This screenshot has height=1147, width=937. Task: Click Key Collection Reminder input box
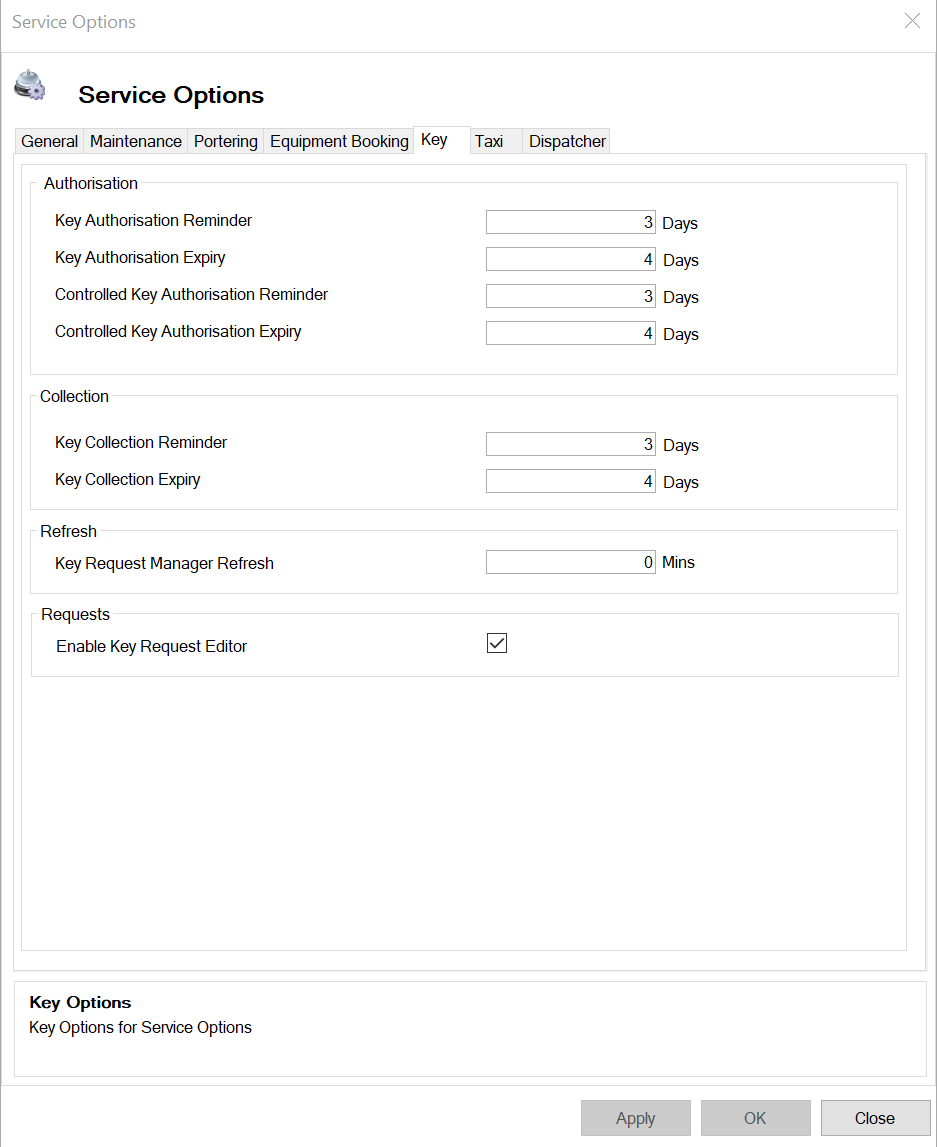tap(570, 444)
